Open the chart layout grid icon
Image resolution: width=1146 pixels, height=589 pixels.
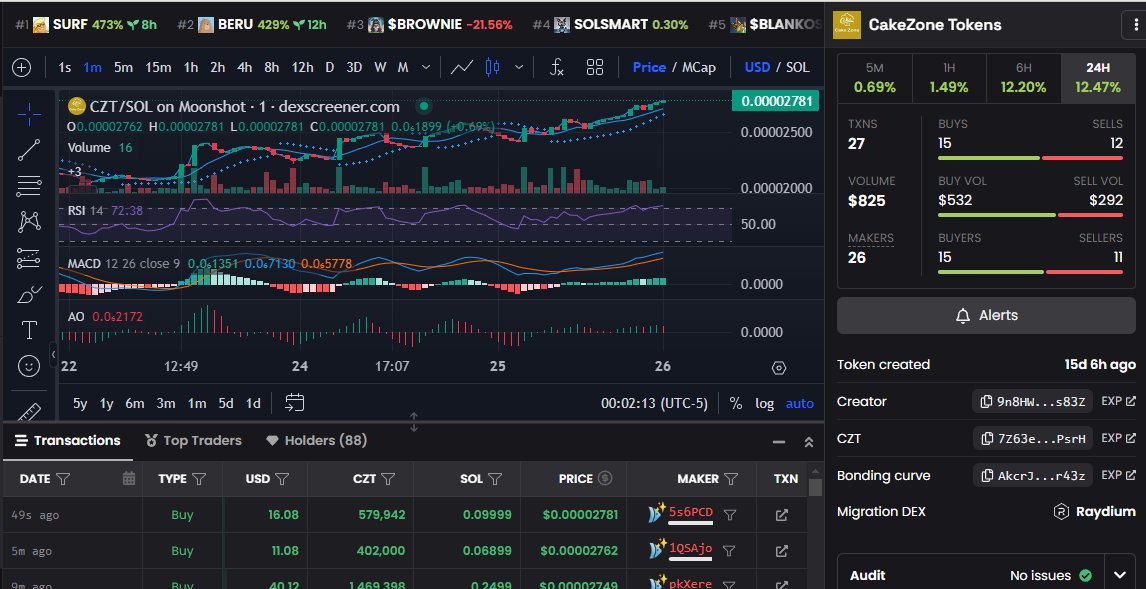pyautogui.click(x=595, y=67)
